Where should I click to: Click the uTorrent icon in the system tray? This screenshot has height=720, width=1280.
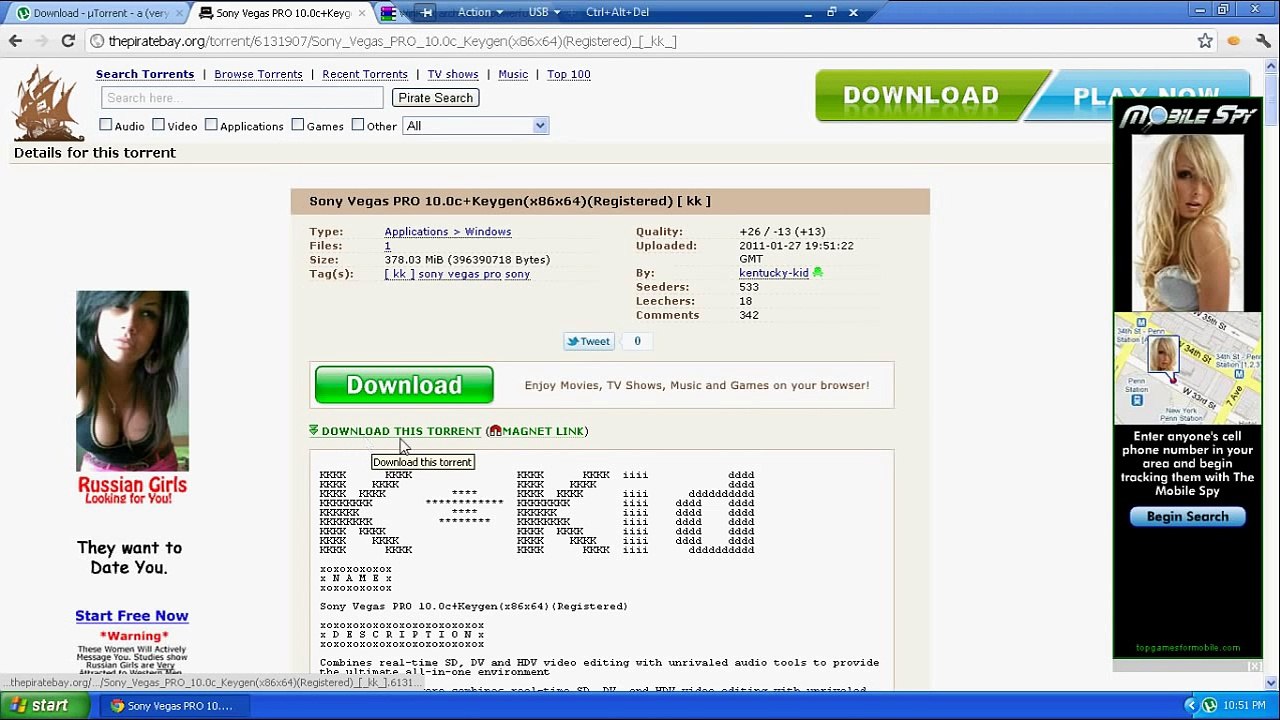pyautogui.click(x=1209, y=706)
